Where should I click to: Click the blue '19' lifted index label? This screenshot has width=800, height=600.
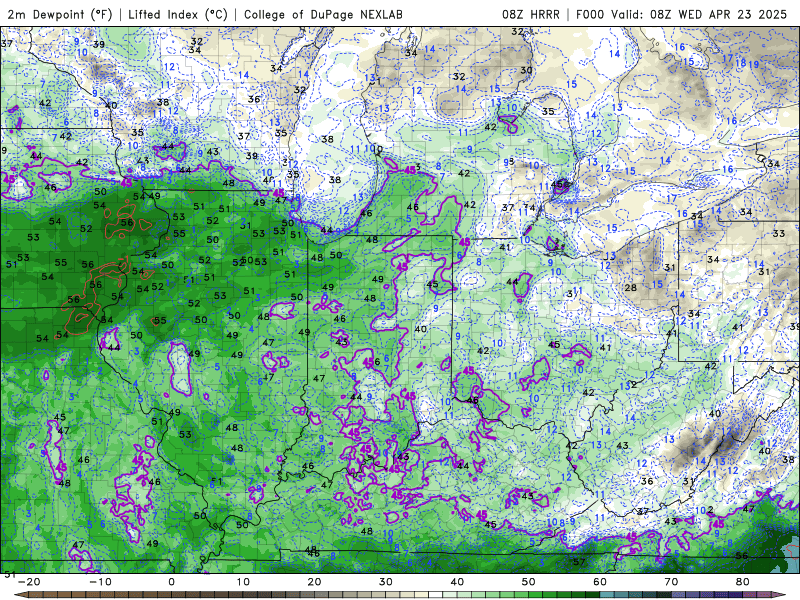754,64
